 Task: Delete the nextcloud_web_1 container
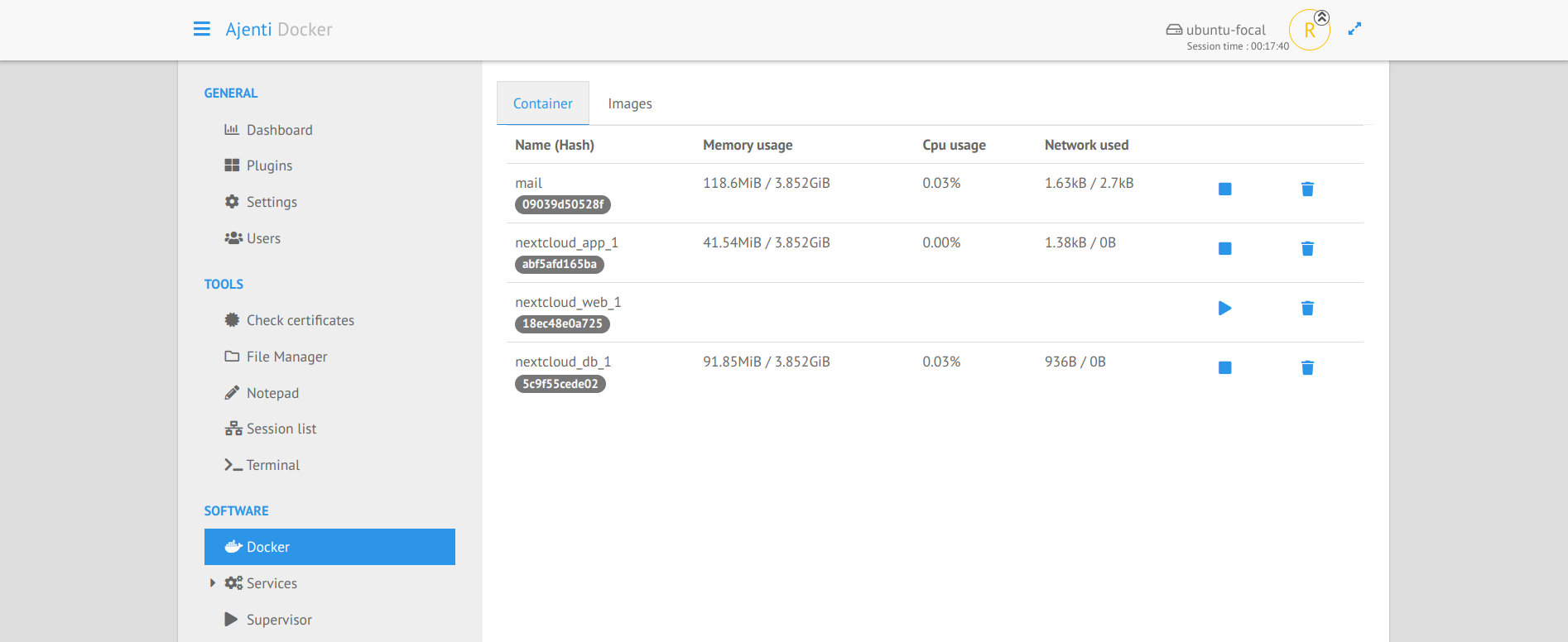[x=1307, y=309]
